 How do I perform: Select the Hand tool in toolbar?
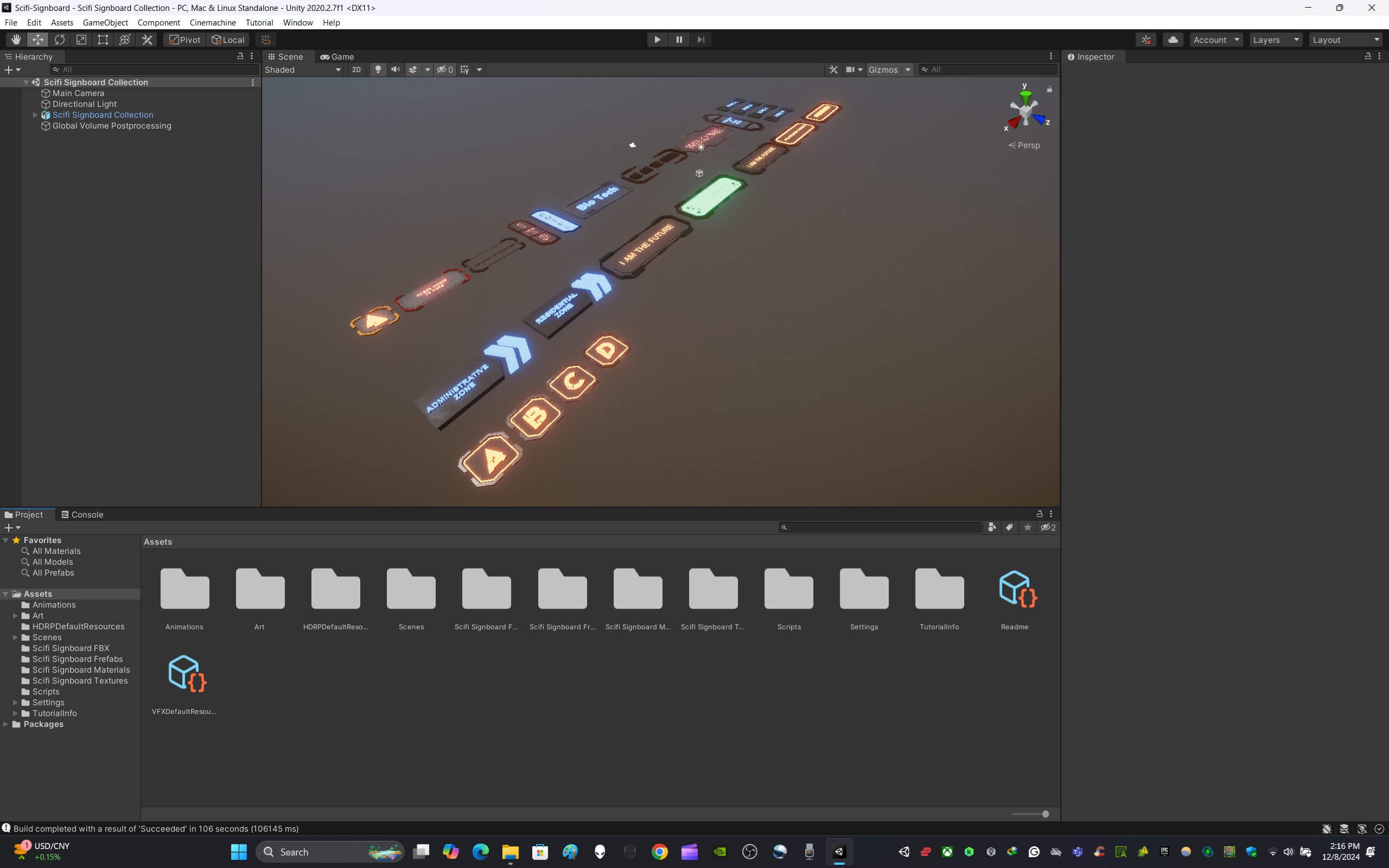click(x=16, y=40)
